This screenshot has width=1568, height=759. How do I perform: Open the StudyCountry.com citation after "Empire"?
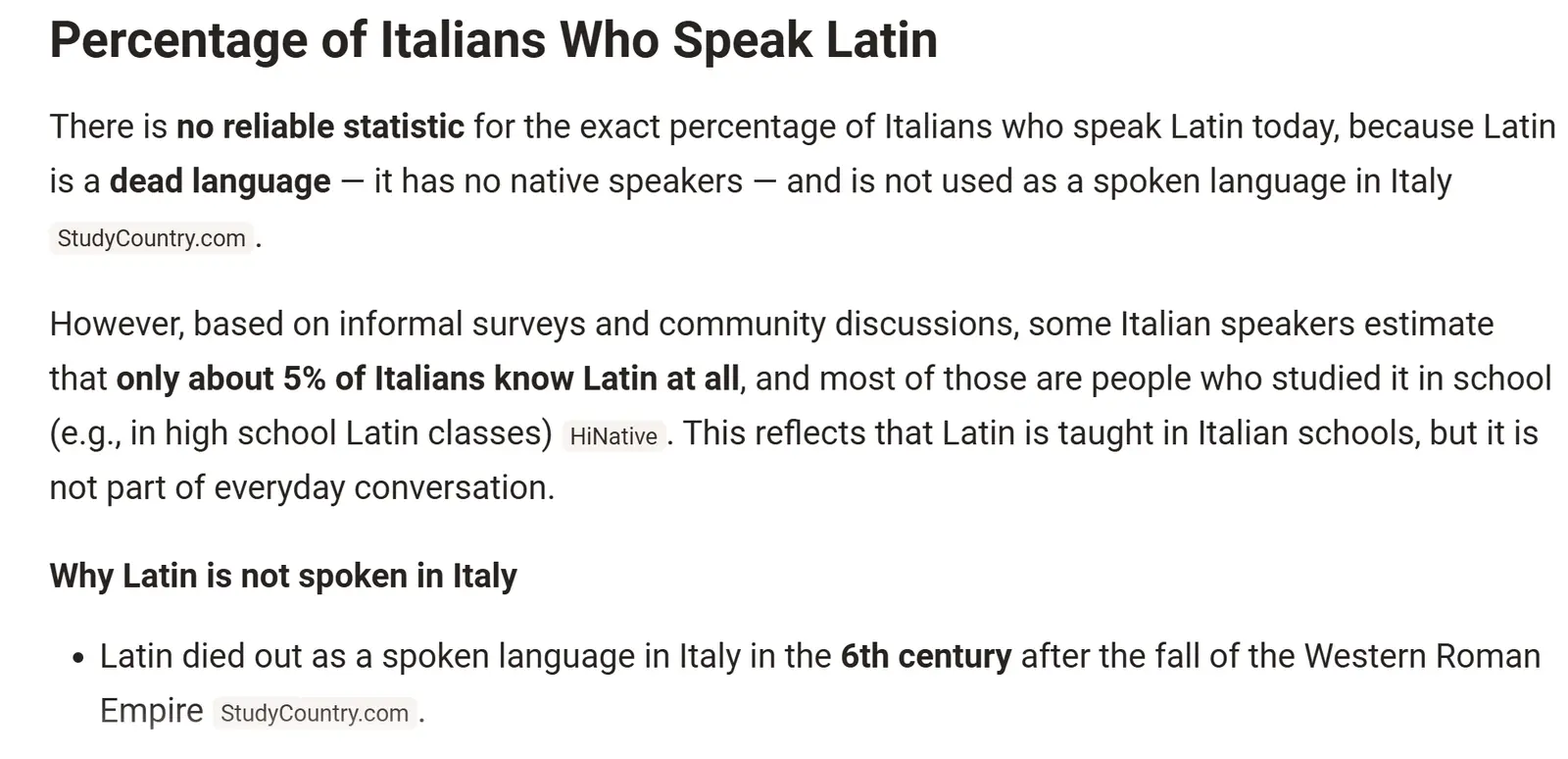click(x=315, y=713)
